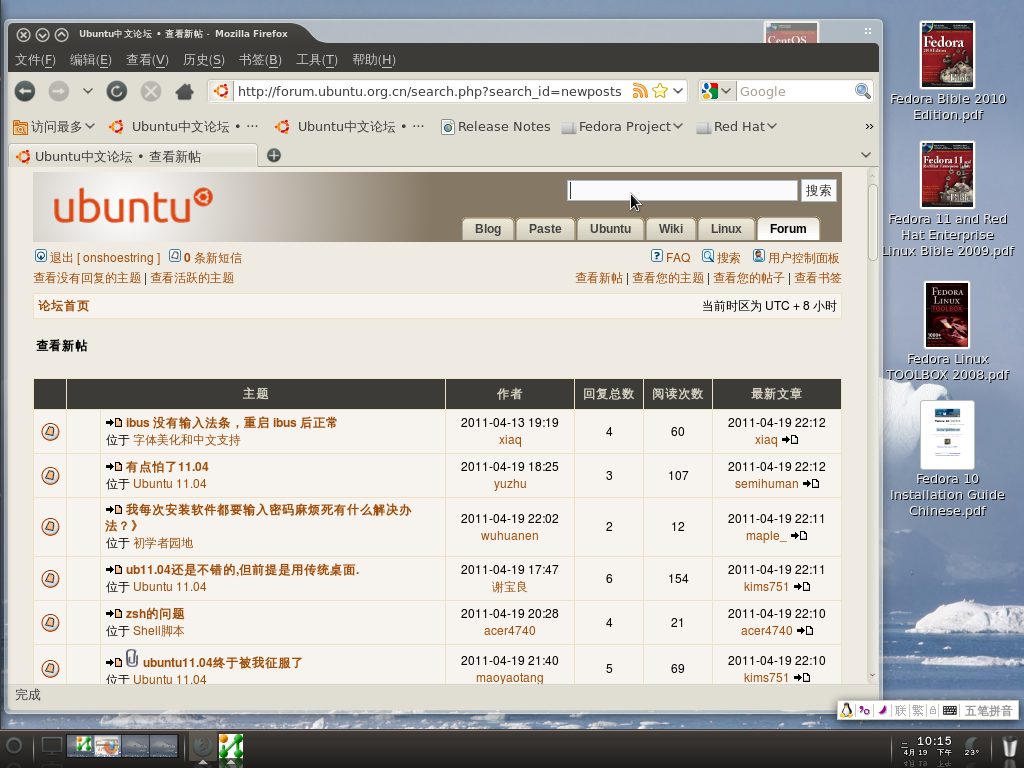Subscribe via the RSS feed icon

(x=640, y=91)
